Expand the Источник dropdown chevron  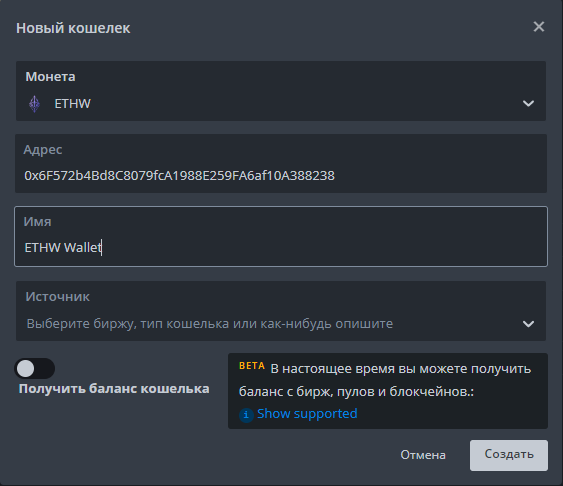coord(528,324)
